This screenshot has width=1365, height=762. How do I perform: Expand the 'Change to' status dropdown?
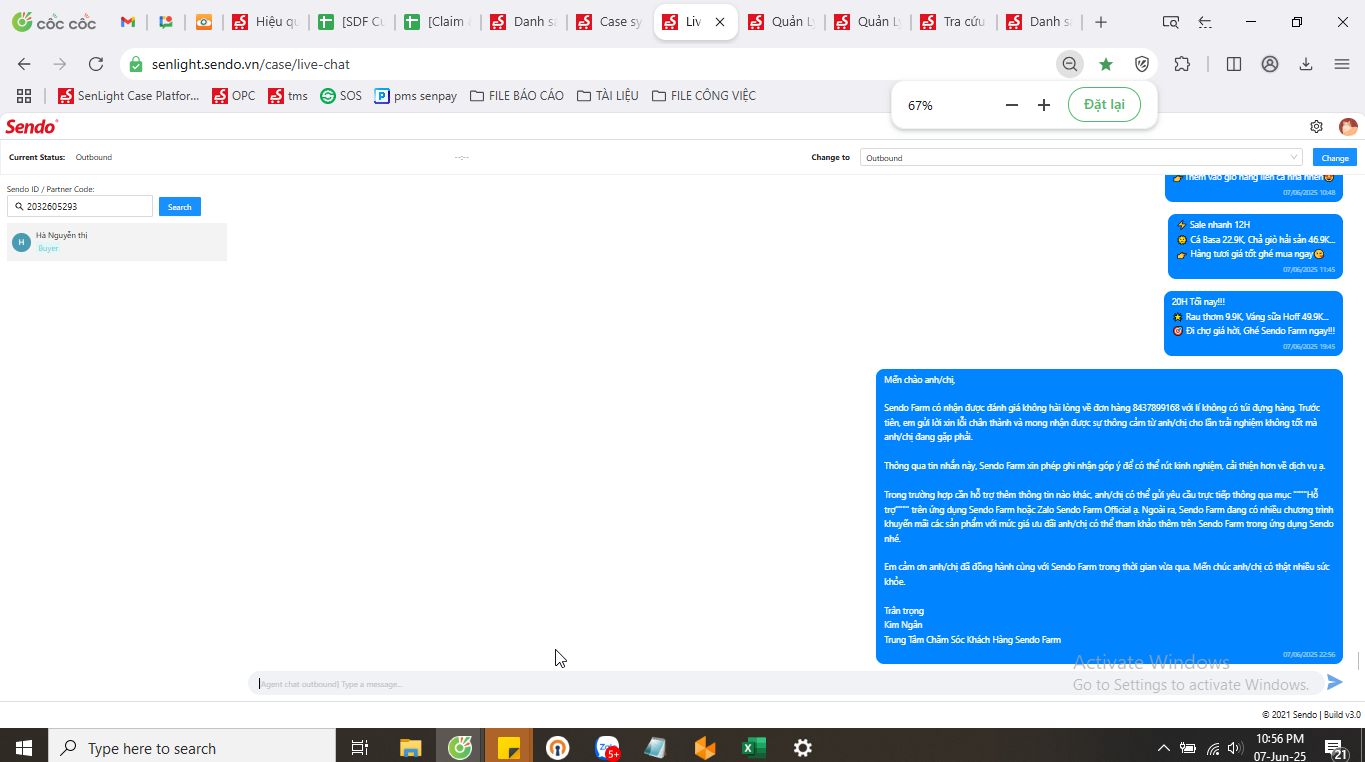click(x=1081, y=158)
